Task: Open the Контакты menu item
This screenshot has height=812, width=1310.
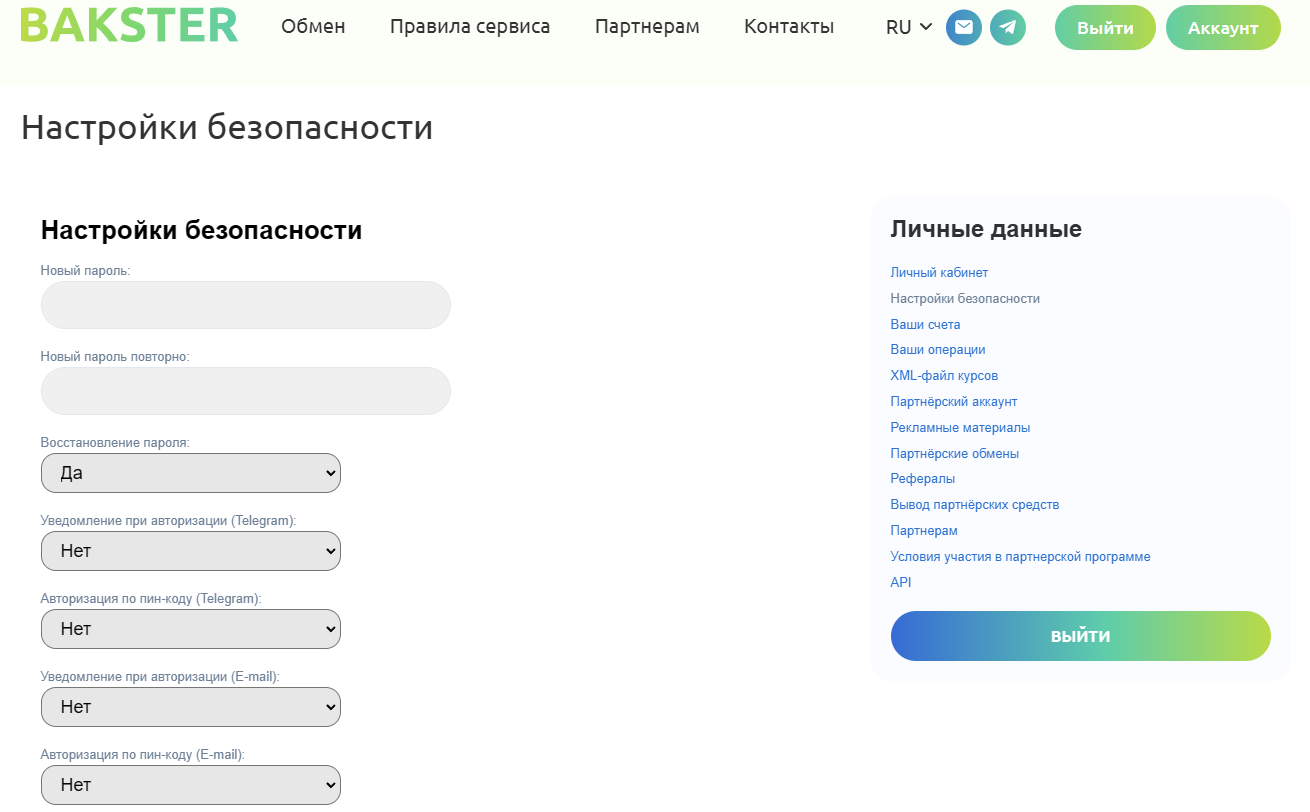Action: click(x=789, y=27)
